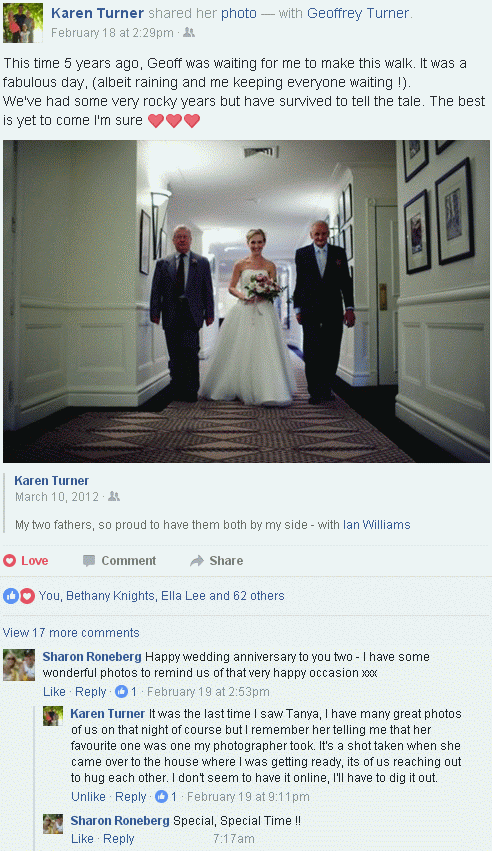Unlike Karen Turner's reply about Tanya
This screenshot has height=851, width=492.
tap(88, 797)
